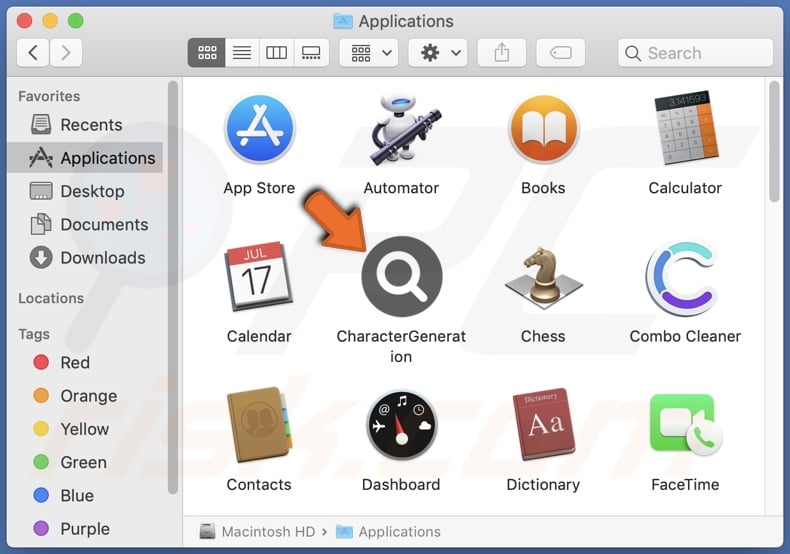
Task: Click the "Dictionary" label text
Action: tap(543, 484)
